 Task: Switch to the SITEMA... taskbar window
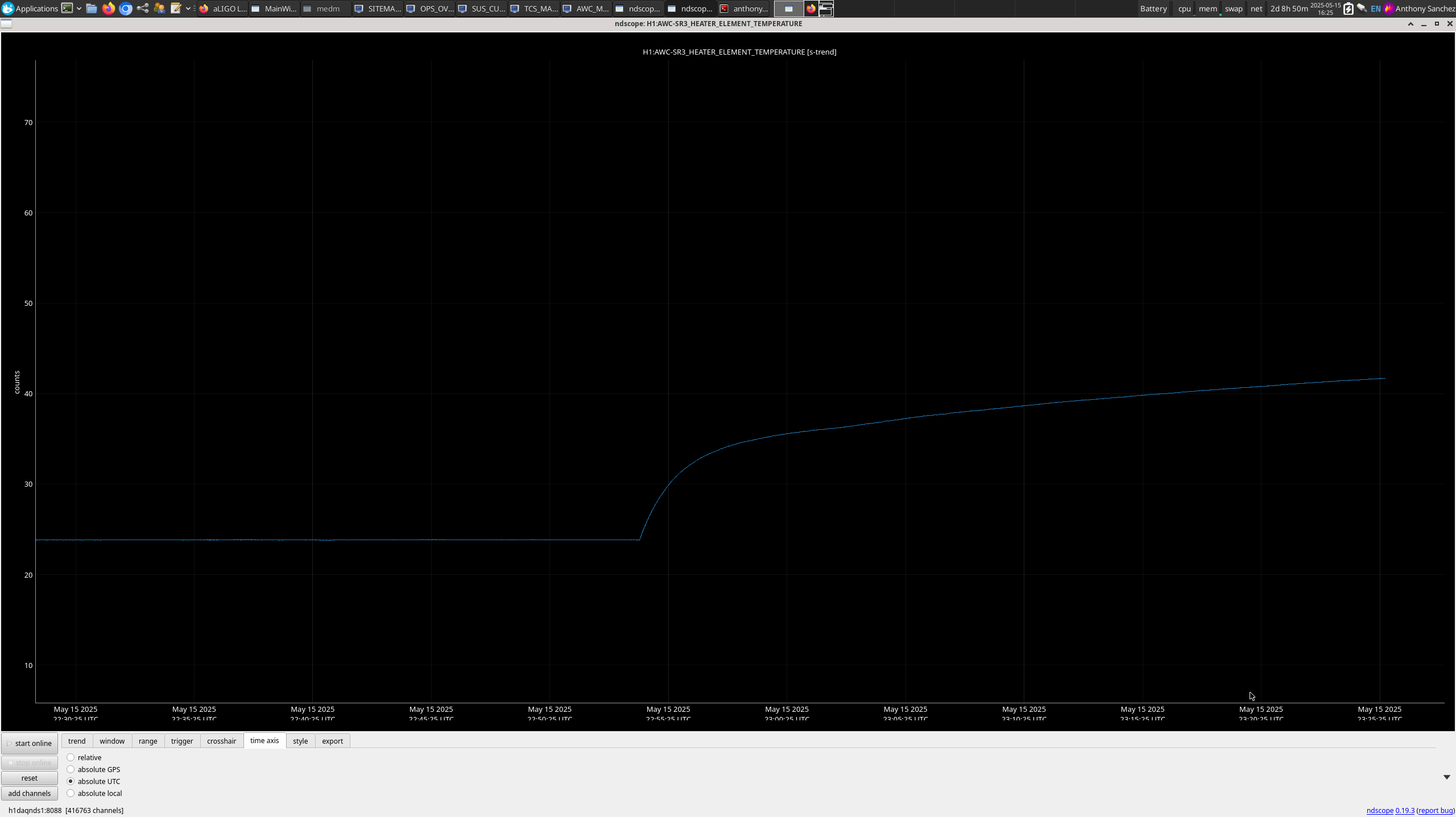pos(378,9)
